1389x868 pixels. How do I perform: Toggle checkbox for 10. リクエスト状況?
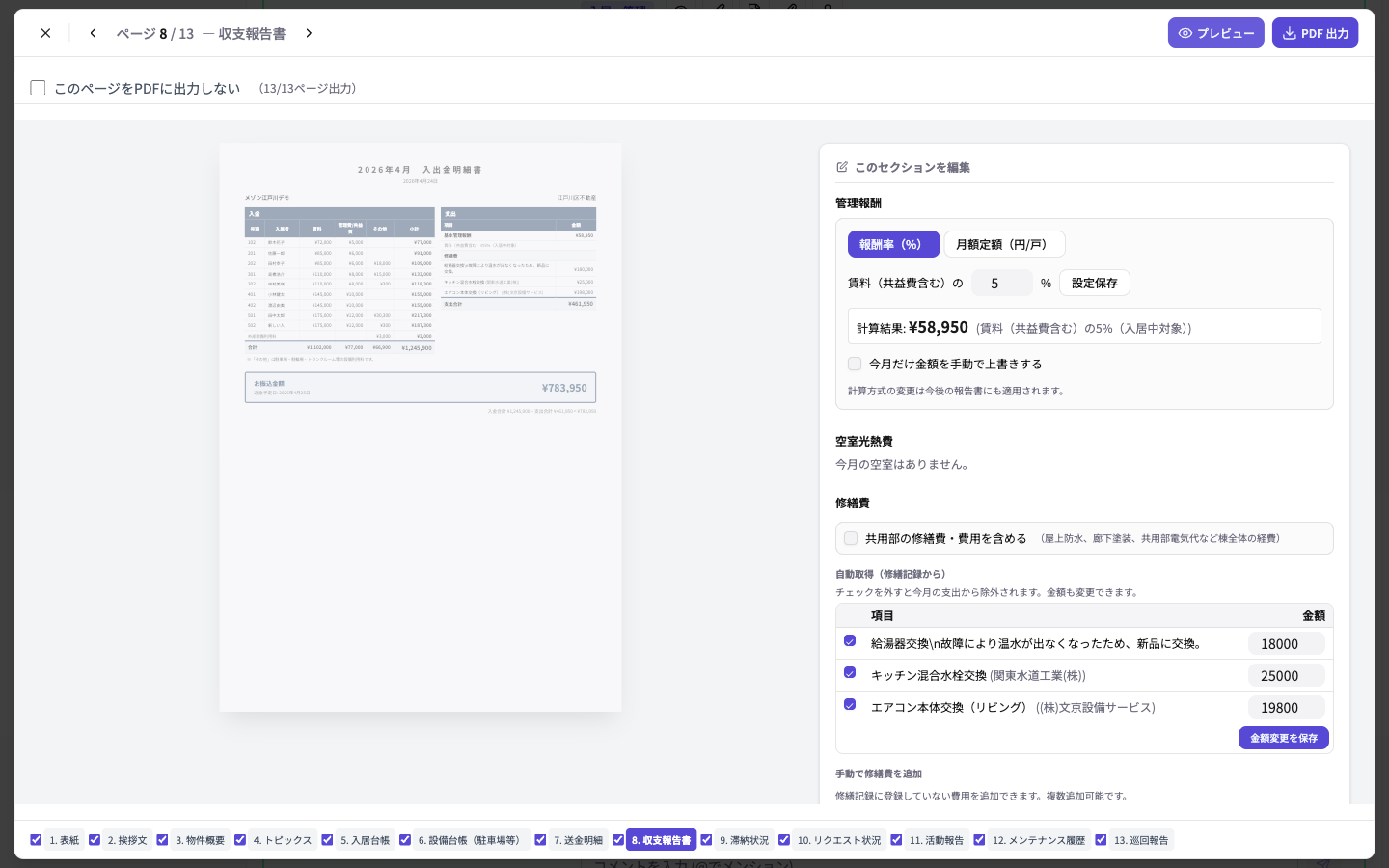pos(784,840)
